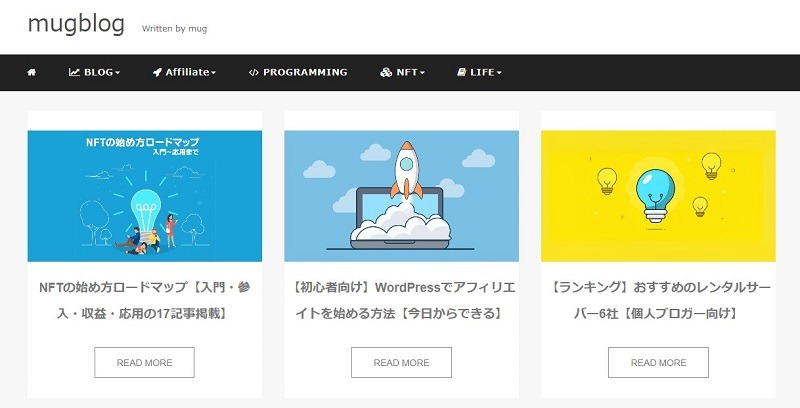Image resolution: width=800 pixels, height=408 pixels.
Task: Expand the LIFE dropdown caret
Action: (499, 74)
